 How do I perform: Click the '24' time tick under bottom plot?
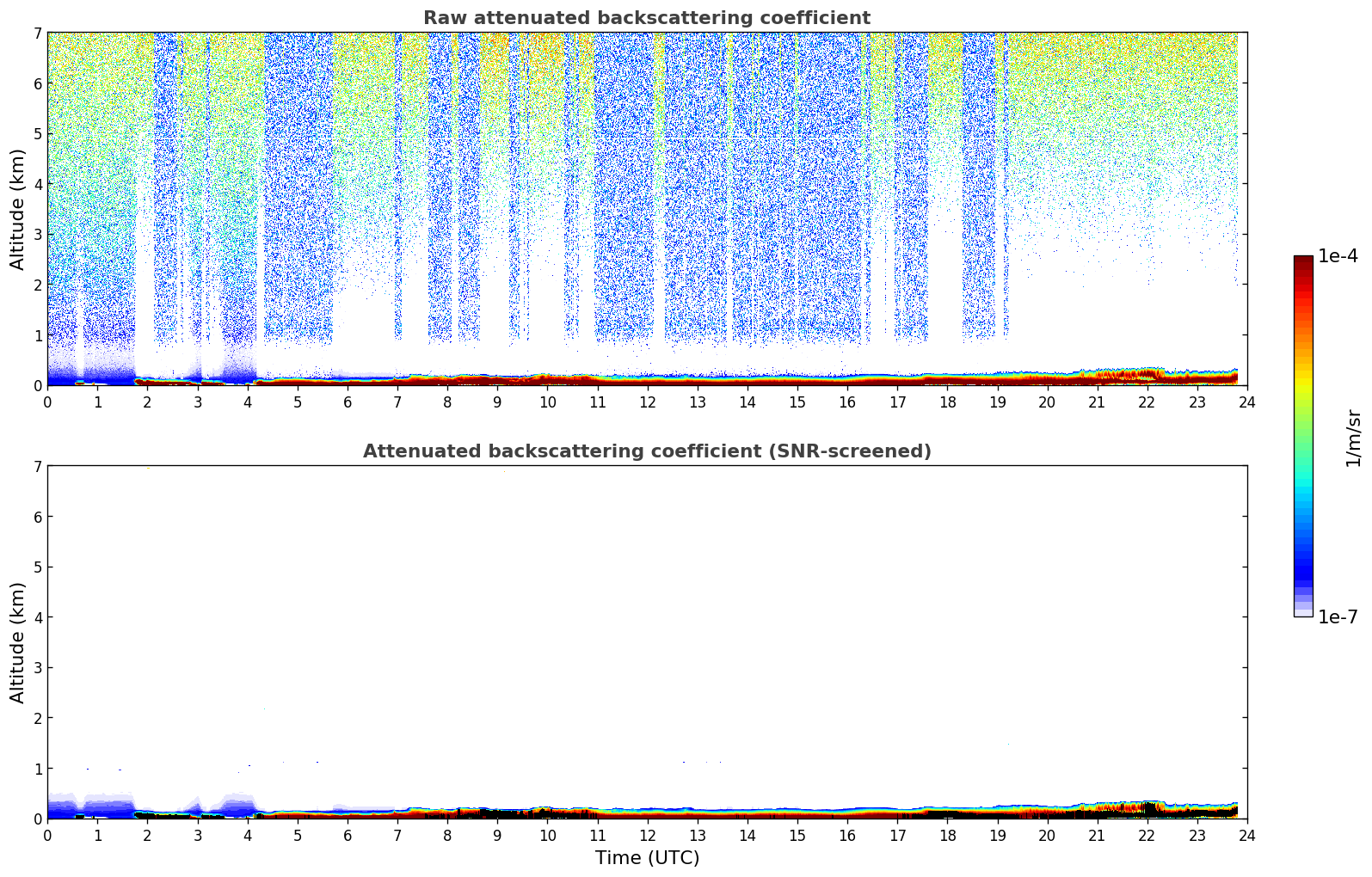tap(1246, 835)
